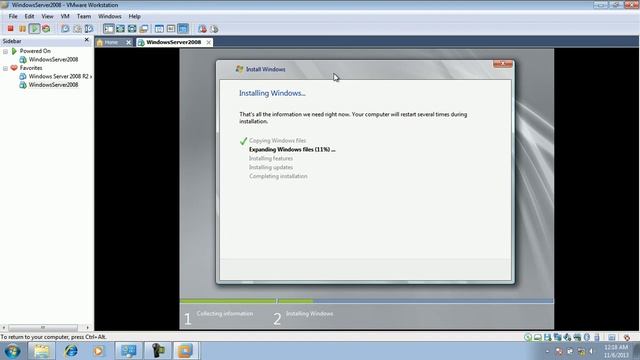Screen dimensions: 640x360
Task: Open the VM menu
Action: (65, 16)
